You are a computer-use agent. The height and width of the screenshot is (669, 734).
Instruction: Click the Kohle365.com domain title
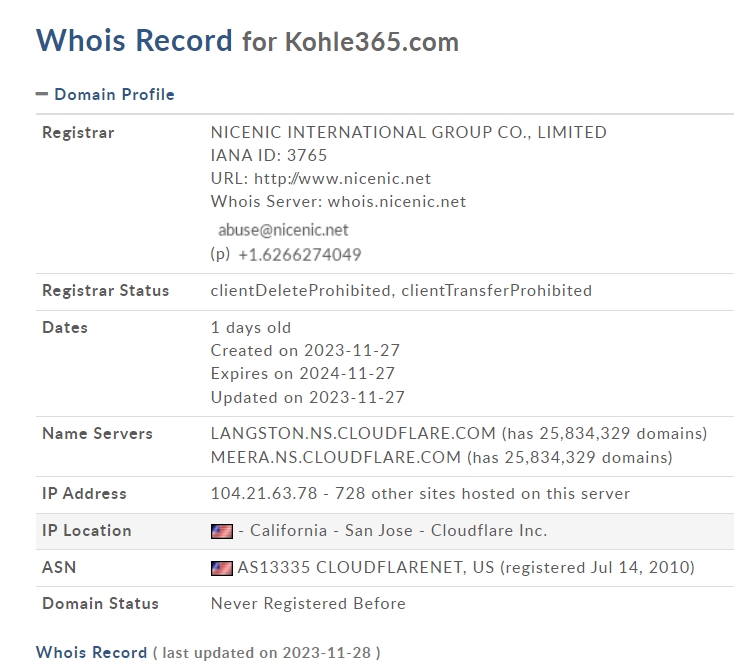coord(372,42)
